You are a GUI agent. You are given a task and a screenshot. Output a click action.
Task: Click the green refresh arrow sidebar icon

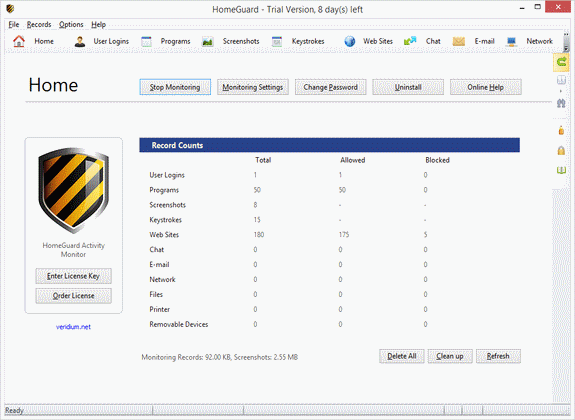(x=561, y=62)
